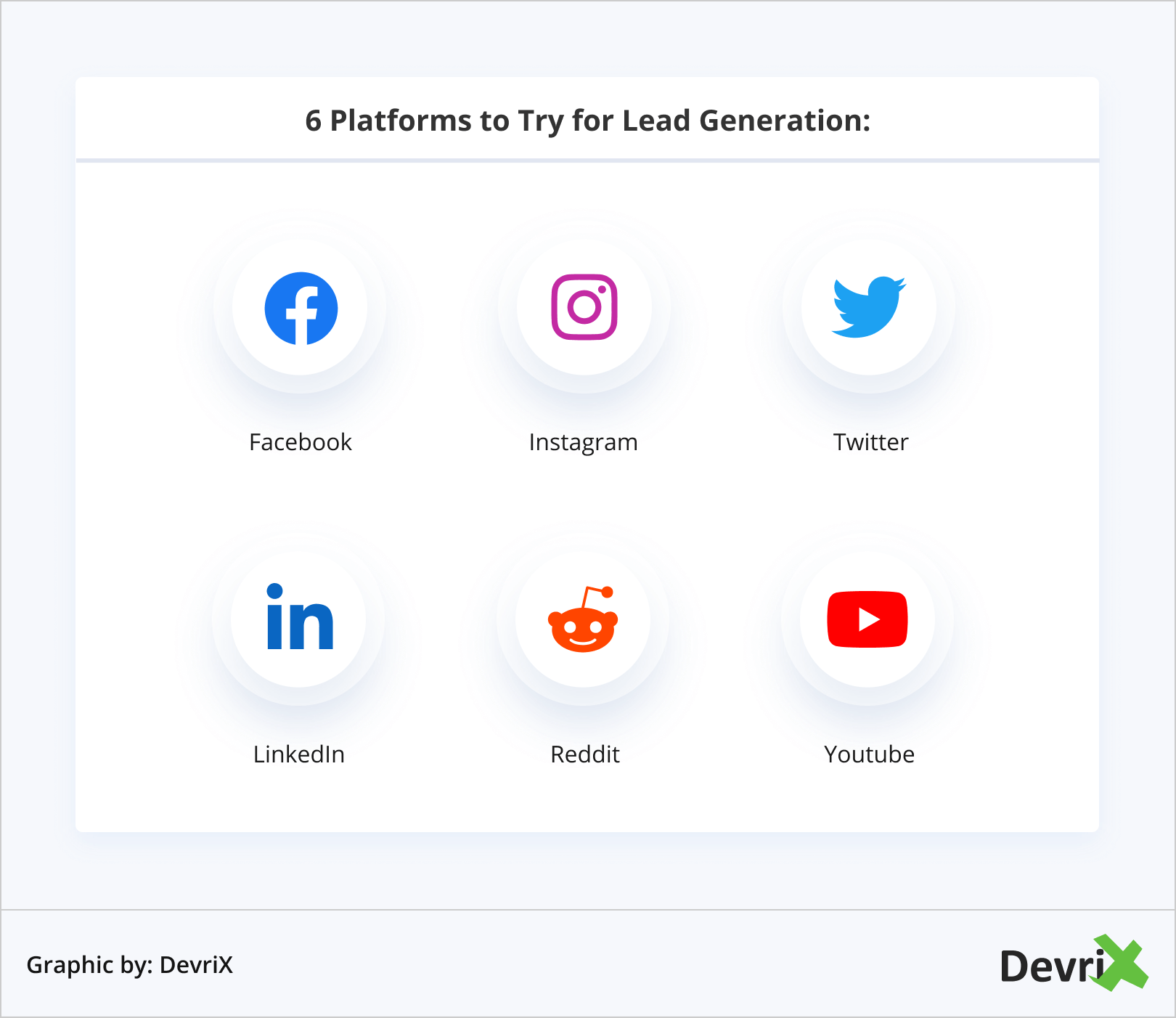The height and width of the screenshot is (1018, 1176).
Task: Click the footer separator line above the credit
Action: [x=587, y=909]
